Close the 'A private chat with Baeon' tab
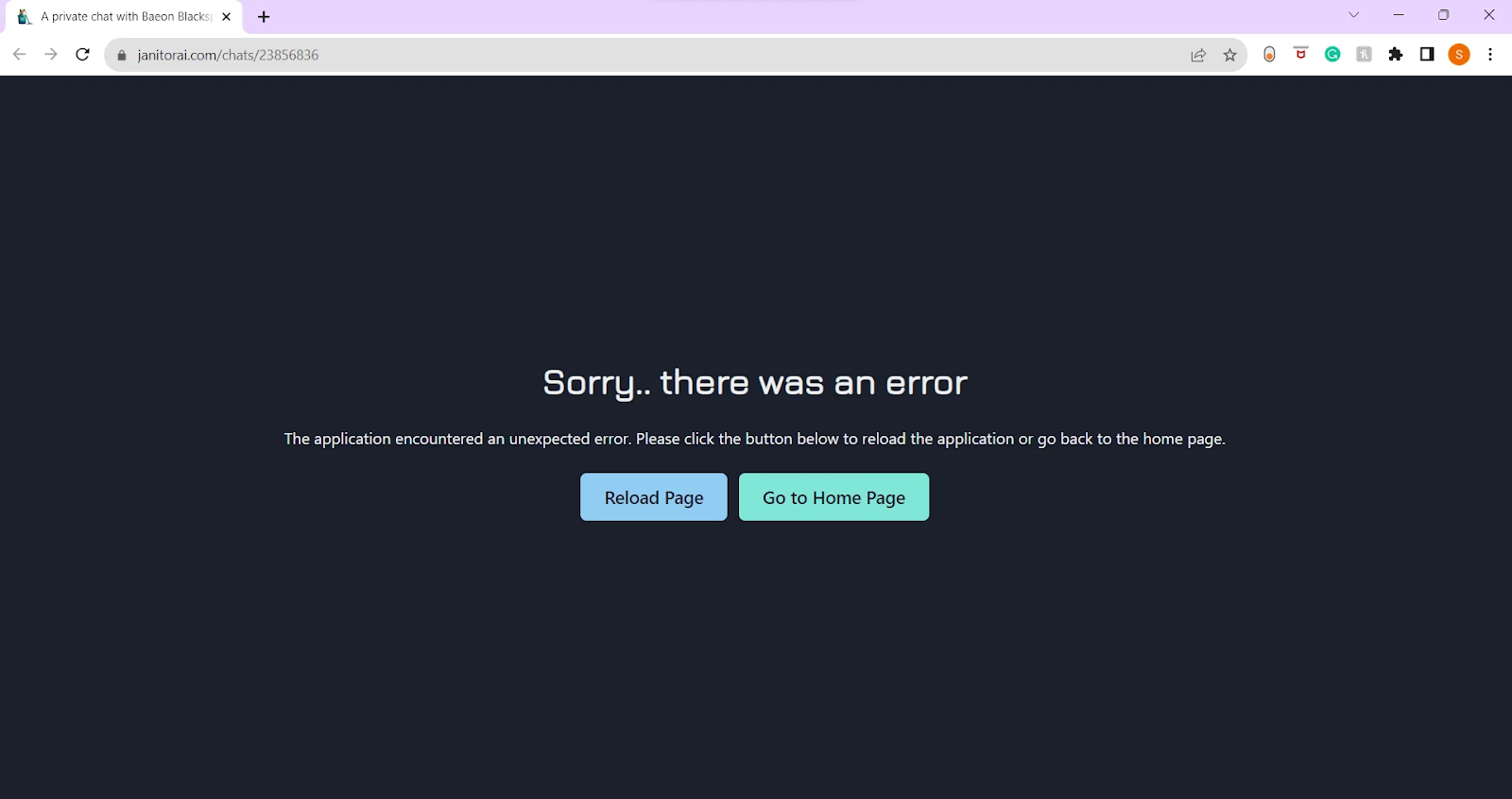Screen dimensions: 1512x799 click(x=226, y=17)
